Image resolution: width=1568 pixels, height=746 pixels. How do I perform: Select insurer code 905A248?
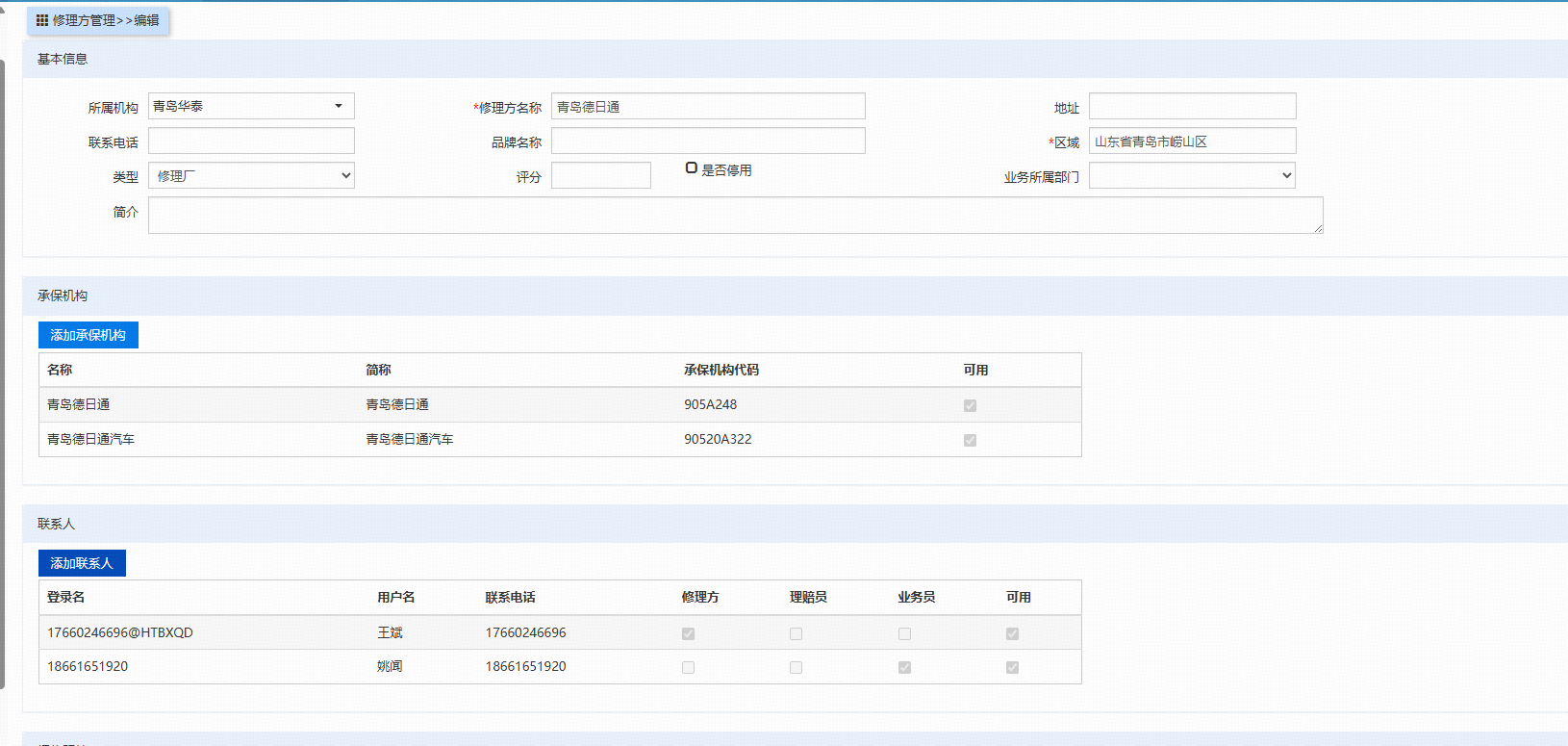tap(711, 404)
